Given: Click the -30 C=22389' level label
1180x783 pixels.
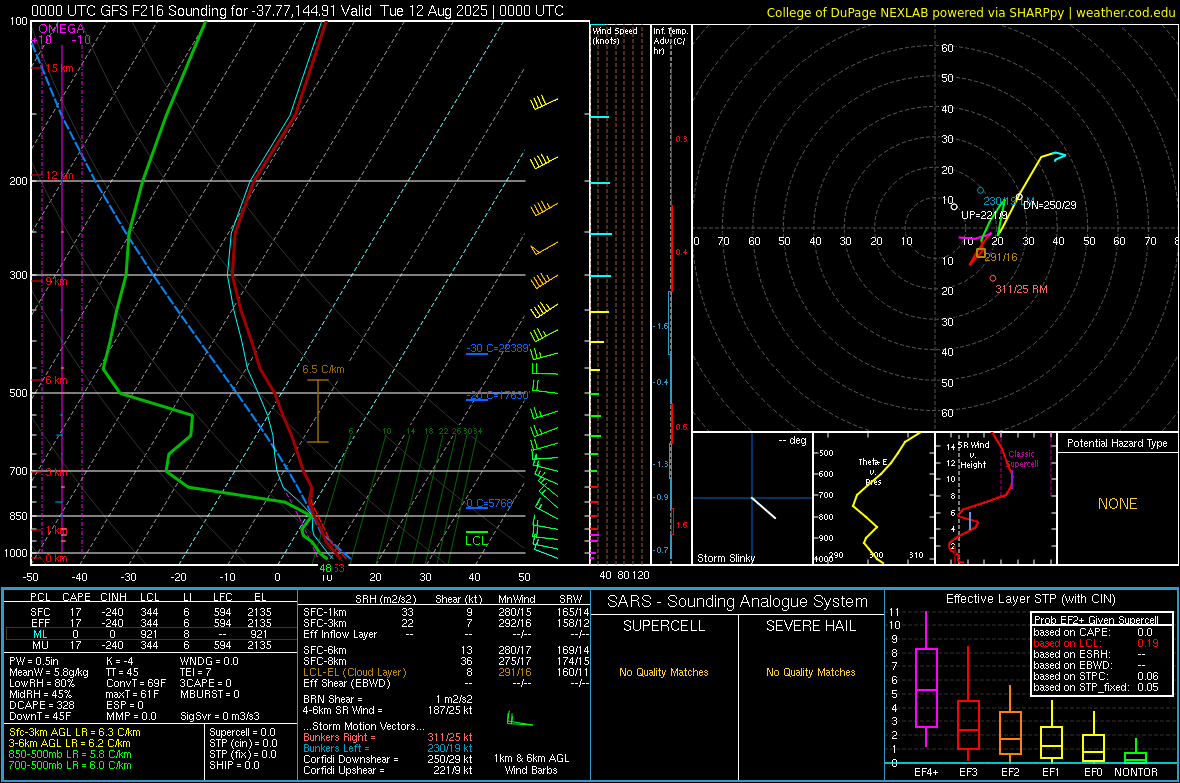Looking at the screenshot, I should tap(497, 348).
